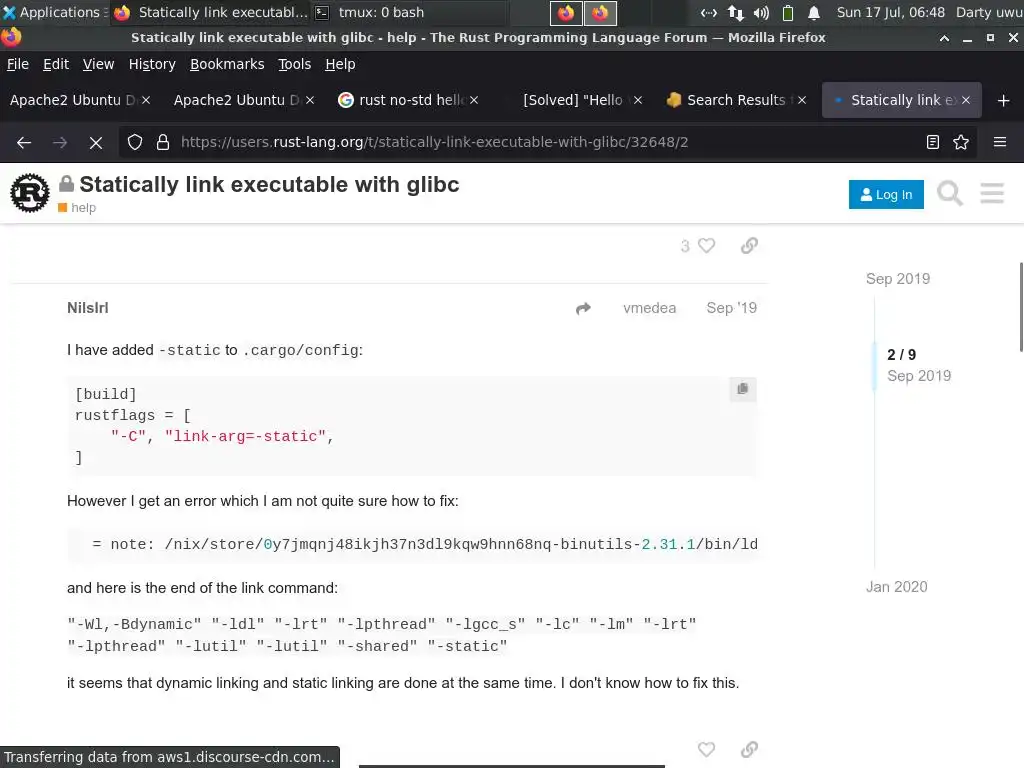The image size is (1024, 768).
Task: Like the post with the heart icon
Action: (706, 246)
